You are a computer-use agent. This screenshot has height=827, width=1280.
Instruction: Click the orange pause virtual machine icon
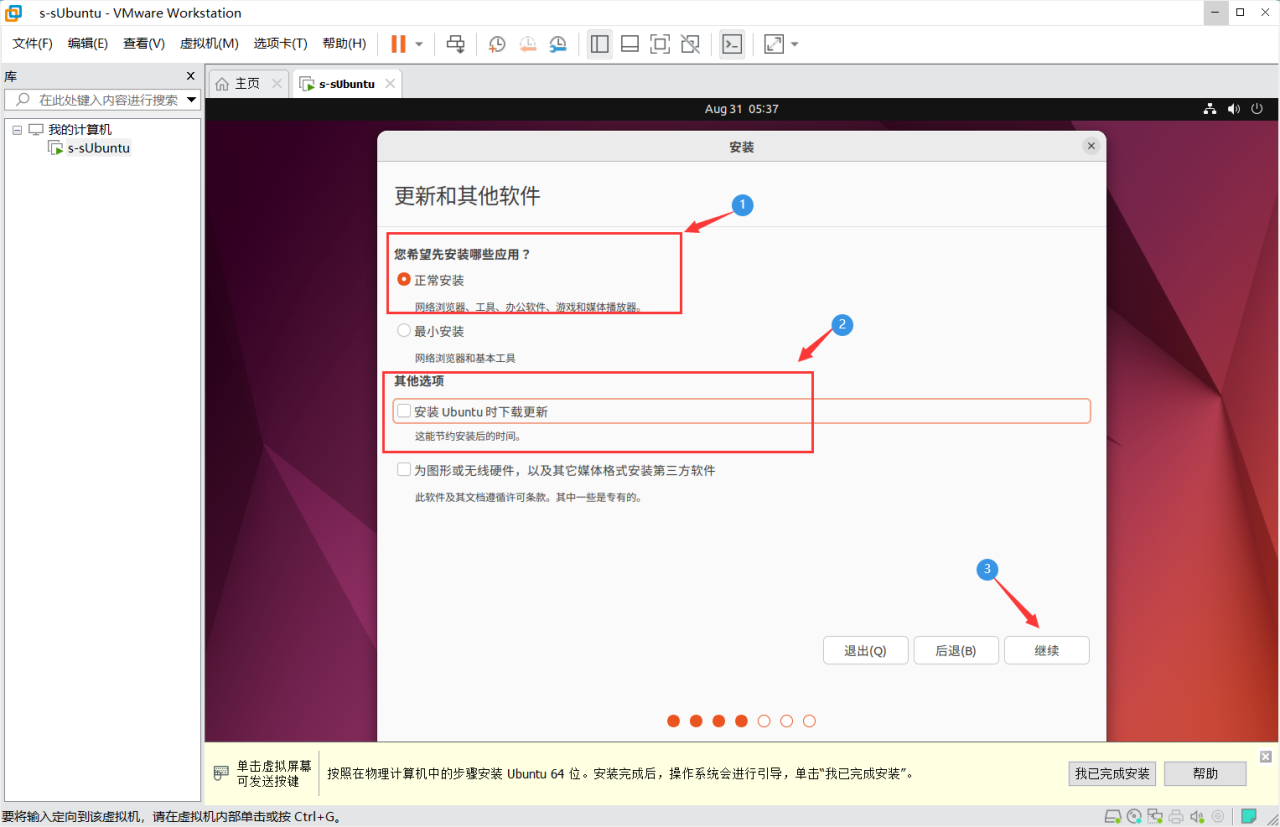[x=398, y=44]
